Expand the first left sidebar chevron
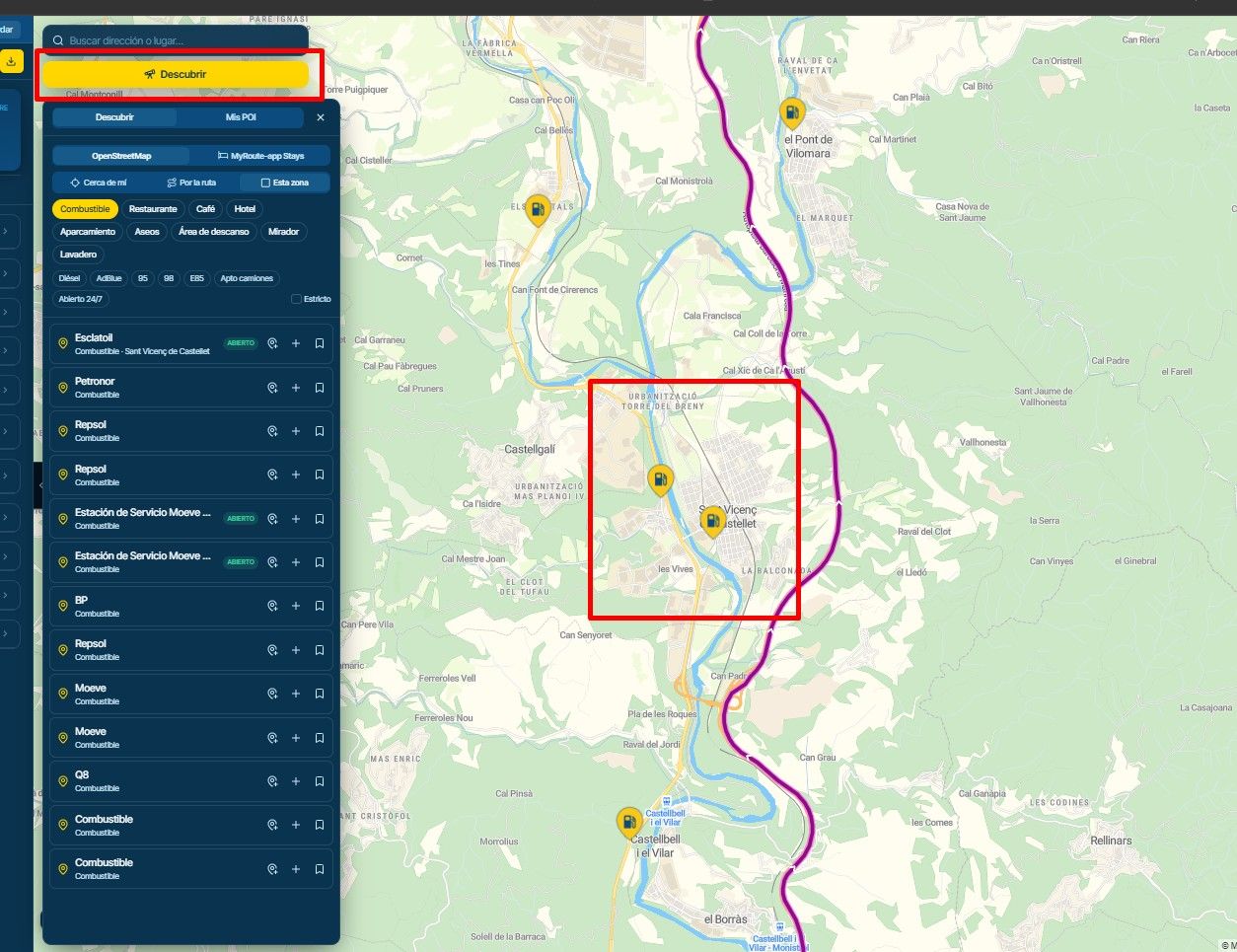Screen dimensions: 1237x952 (6, 232)
